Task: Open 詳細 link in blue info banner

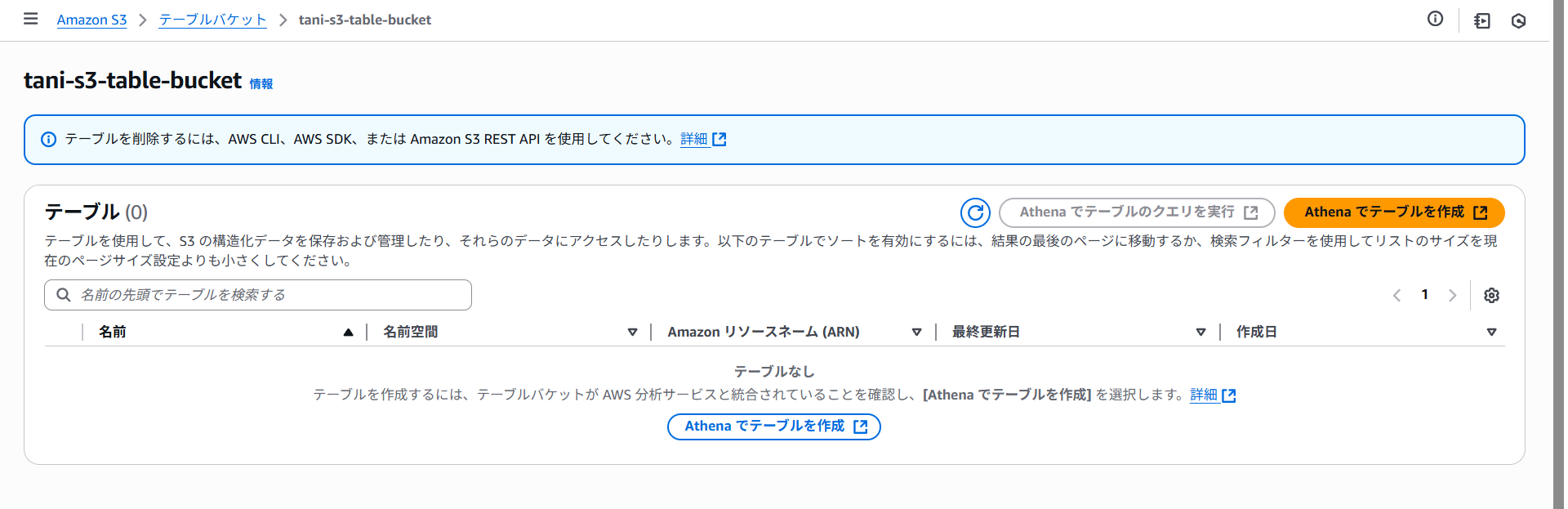Action: (x=702, y=139)
